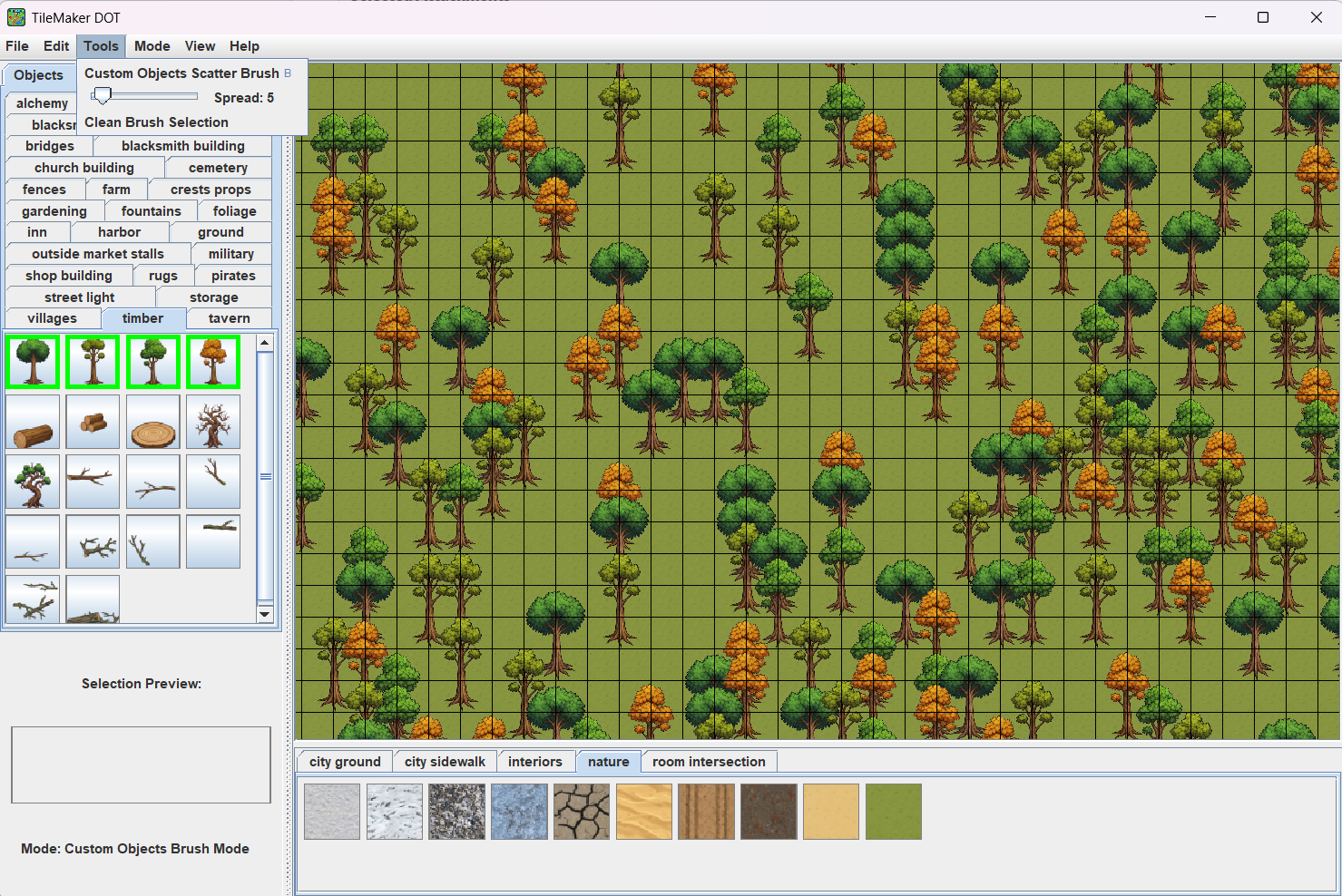Switch to the city ground tile tab
The width and height of the screenshot is (1342, 896).
tap(345, 762)
